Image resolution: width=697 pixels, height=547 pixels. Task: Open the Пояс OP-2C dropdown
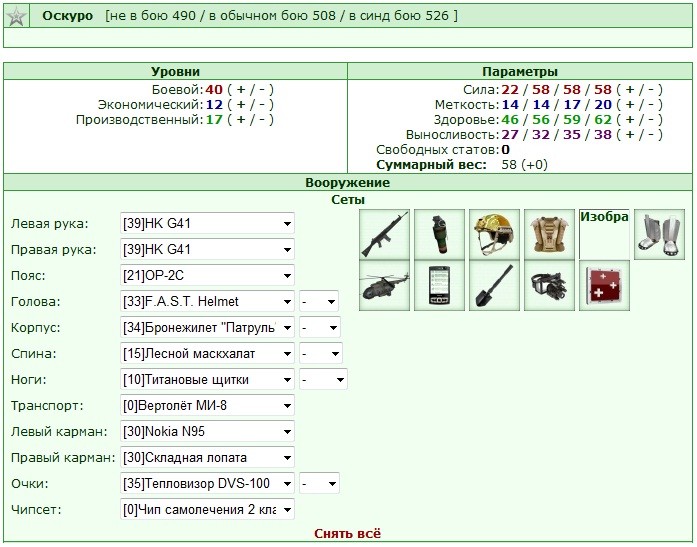pyautogui.click(x=207, y=275)
